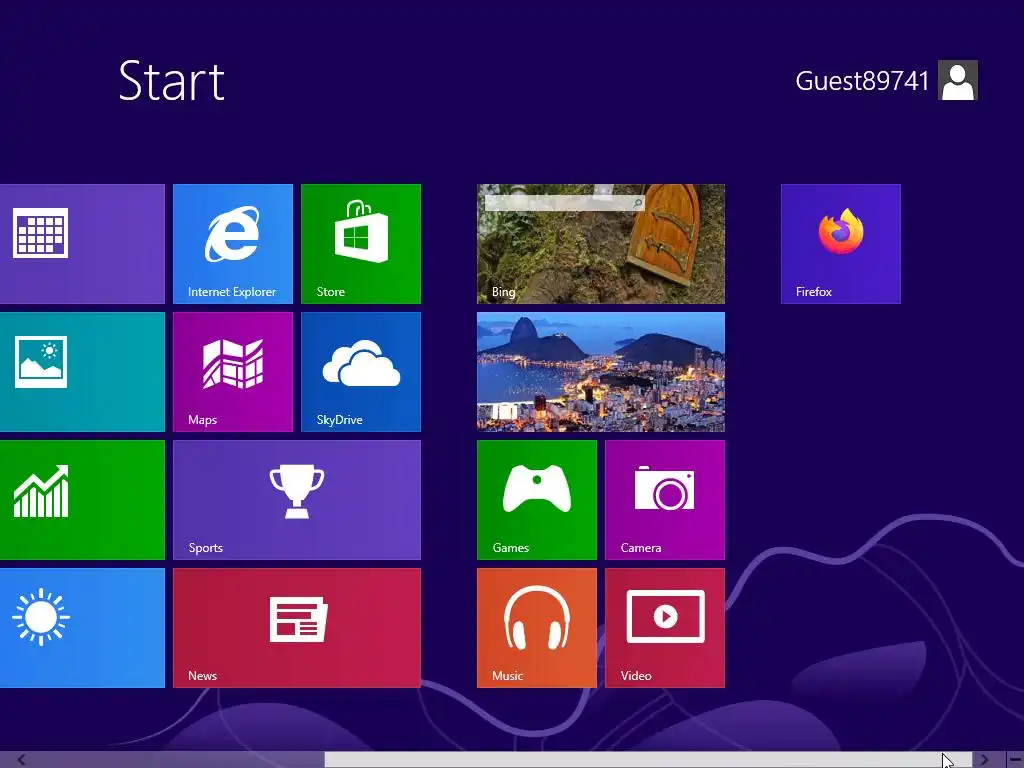Click the user account avatar picture
The image size is (1024, 768).
coord(957,80)
